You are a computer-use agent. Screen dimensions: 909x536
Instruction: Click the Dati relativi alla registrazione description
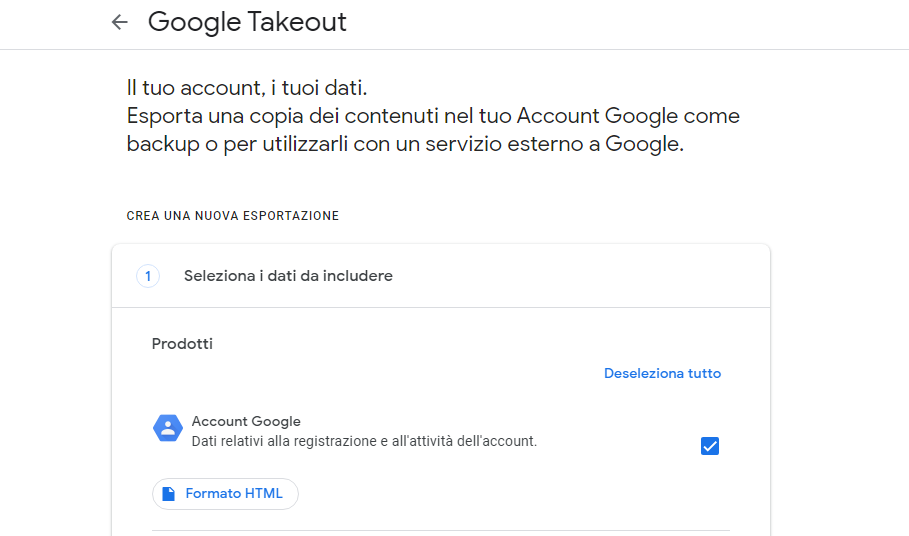tap(364, 441)
